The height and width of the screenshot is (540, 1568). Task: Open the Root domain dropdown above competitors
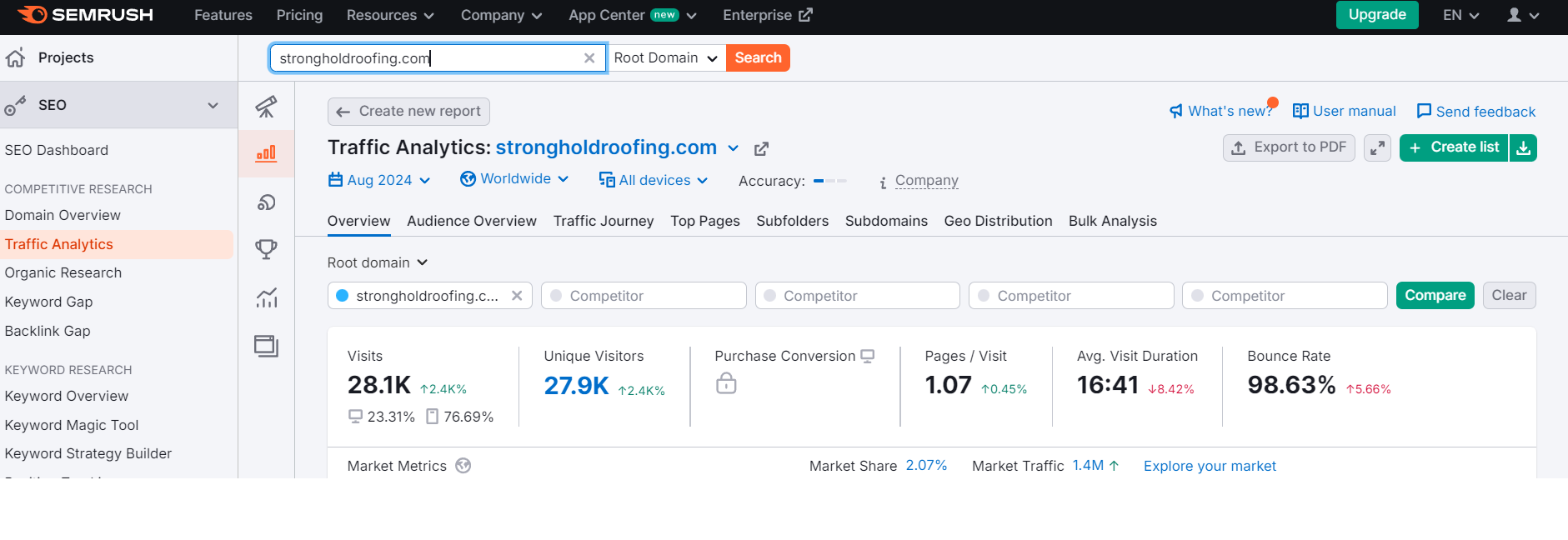pos(378,262)
